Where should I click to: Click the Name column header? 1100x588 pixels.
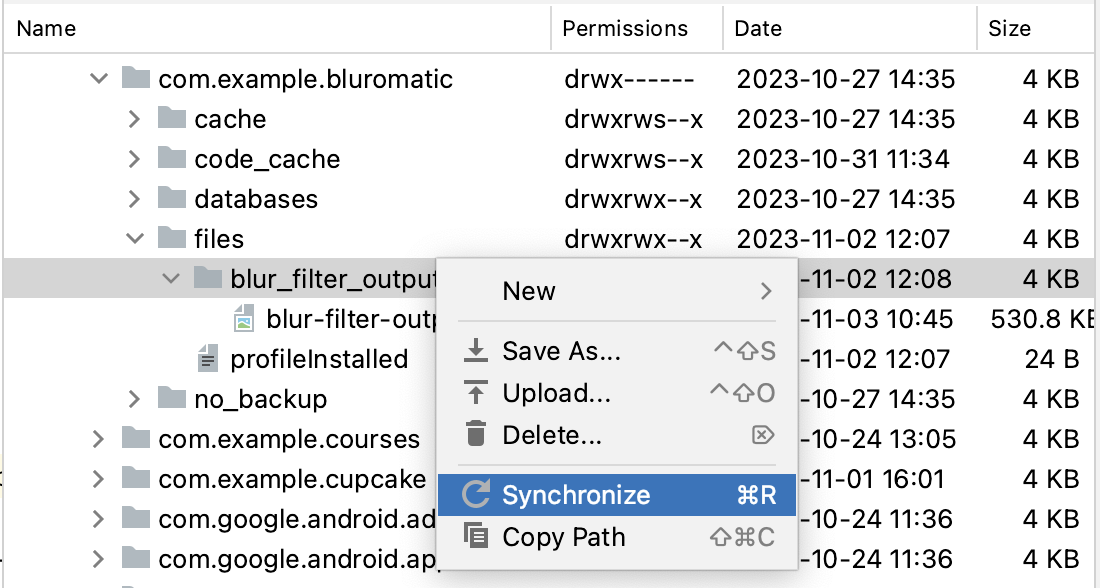coord(47,29)
